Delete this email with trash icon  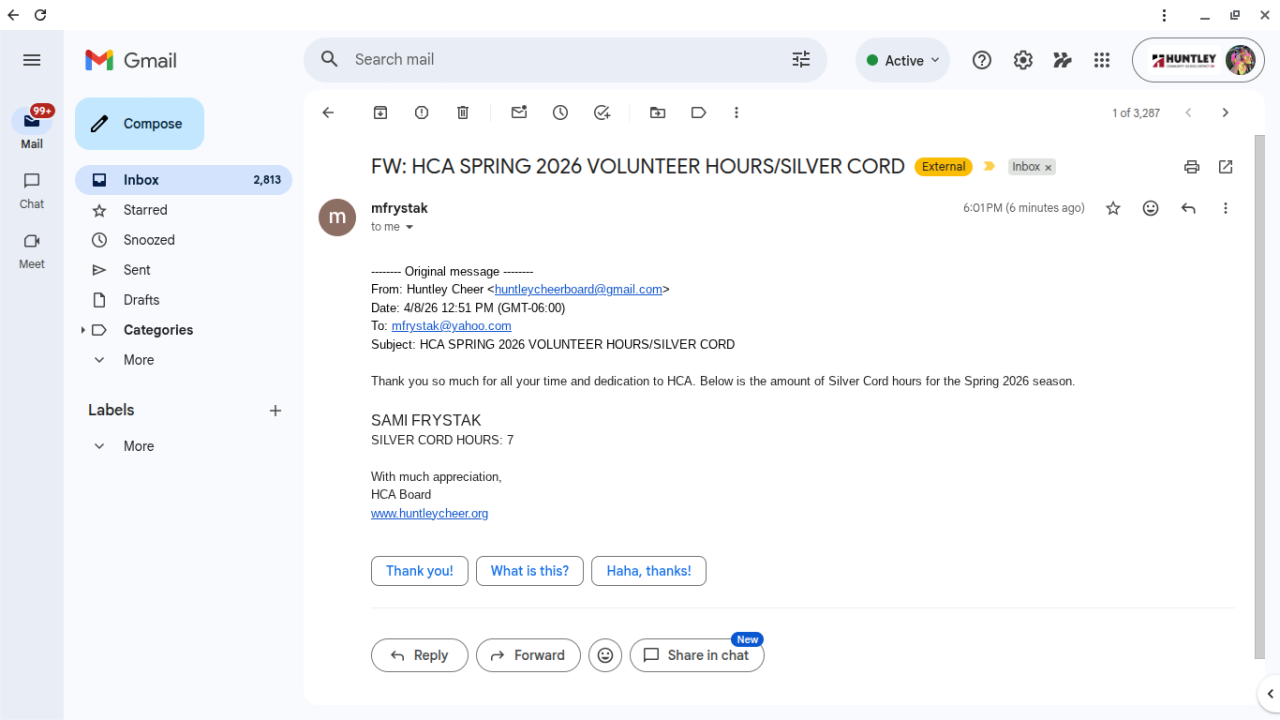(463, 113)
